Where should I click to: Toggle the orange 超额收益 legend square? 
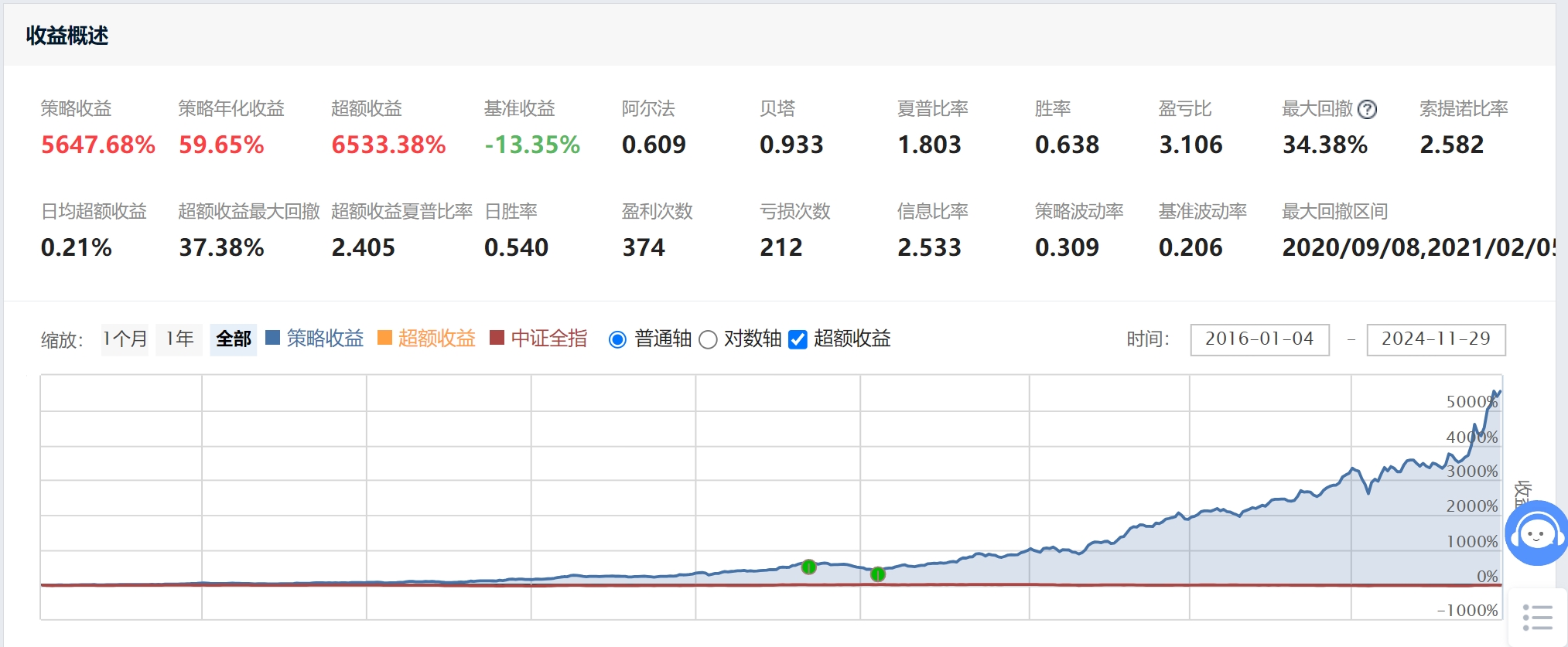click(x=384, y=338)
